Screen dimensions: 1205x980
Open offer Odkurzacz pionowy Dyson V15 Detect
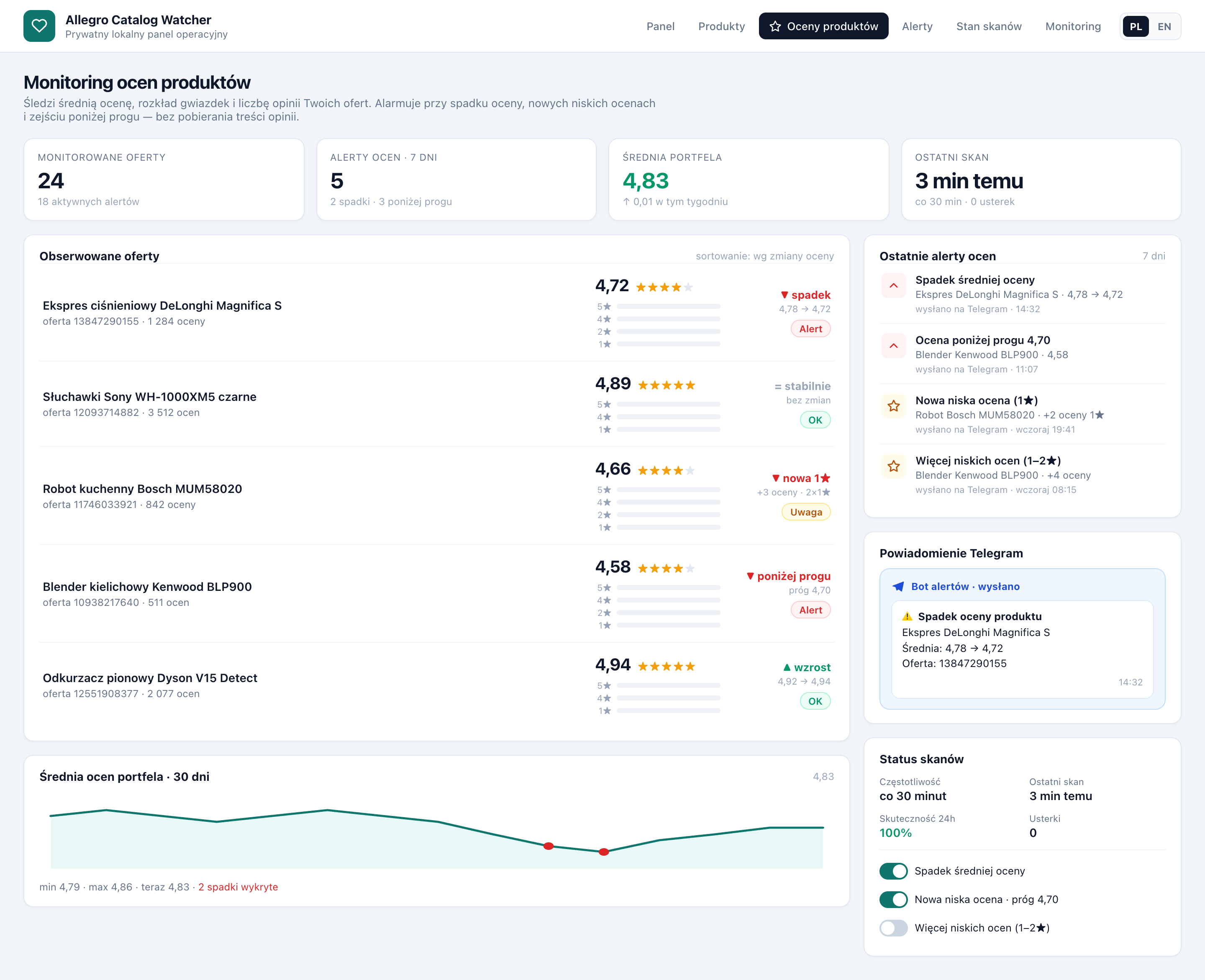[150, 678]
